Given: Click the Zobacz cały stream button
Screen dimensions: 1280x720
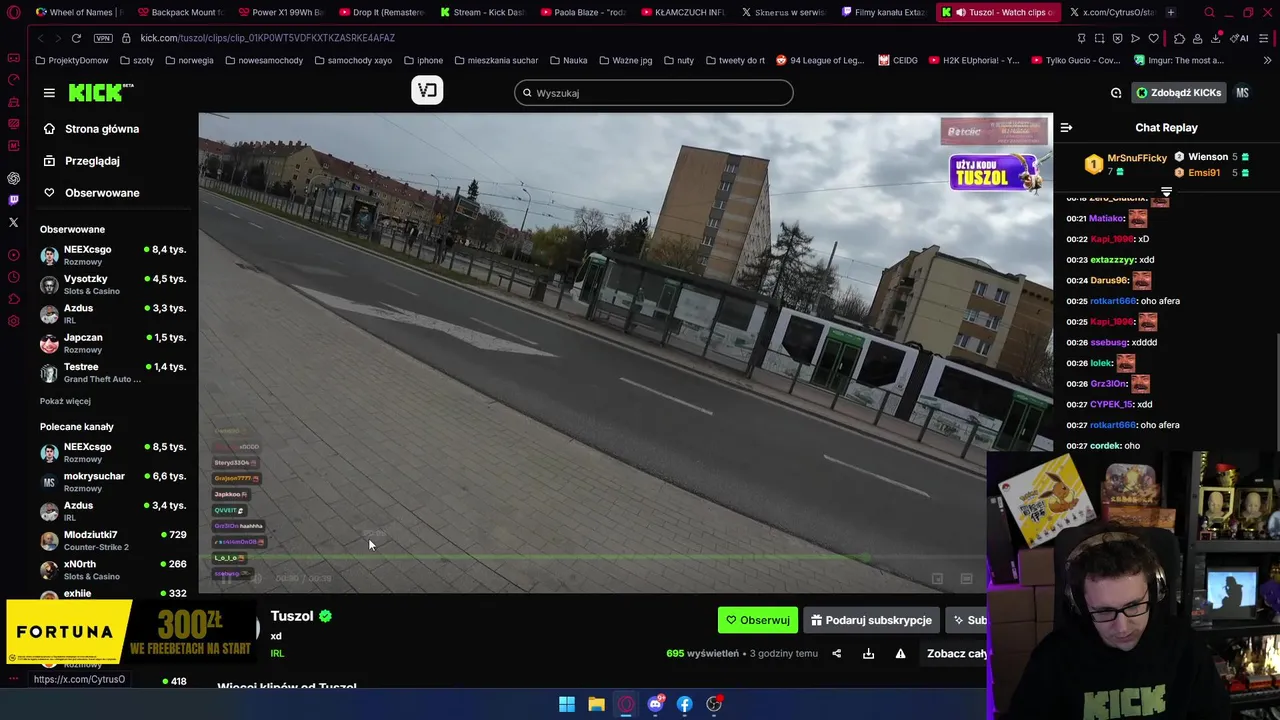Looking at the screenshot, I should pos(954,654).
